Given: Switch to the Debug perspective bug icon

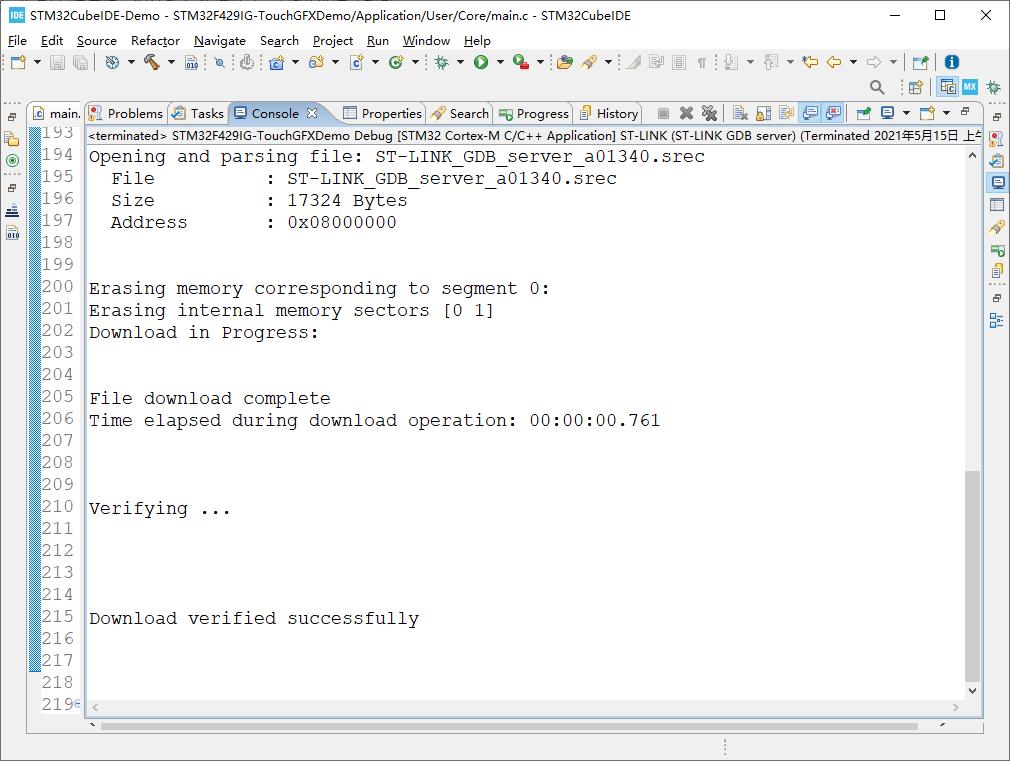Looking at the screenshot, I should coord(994,86).
